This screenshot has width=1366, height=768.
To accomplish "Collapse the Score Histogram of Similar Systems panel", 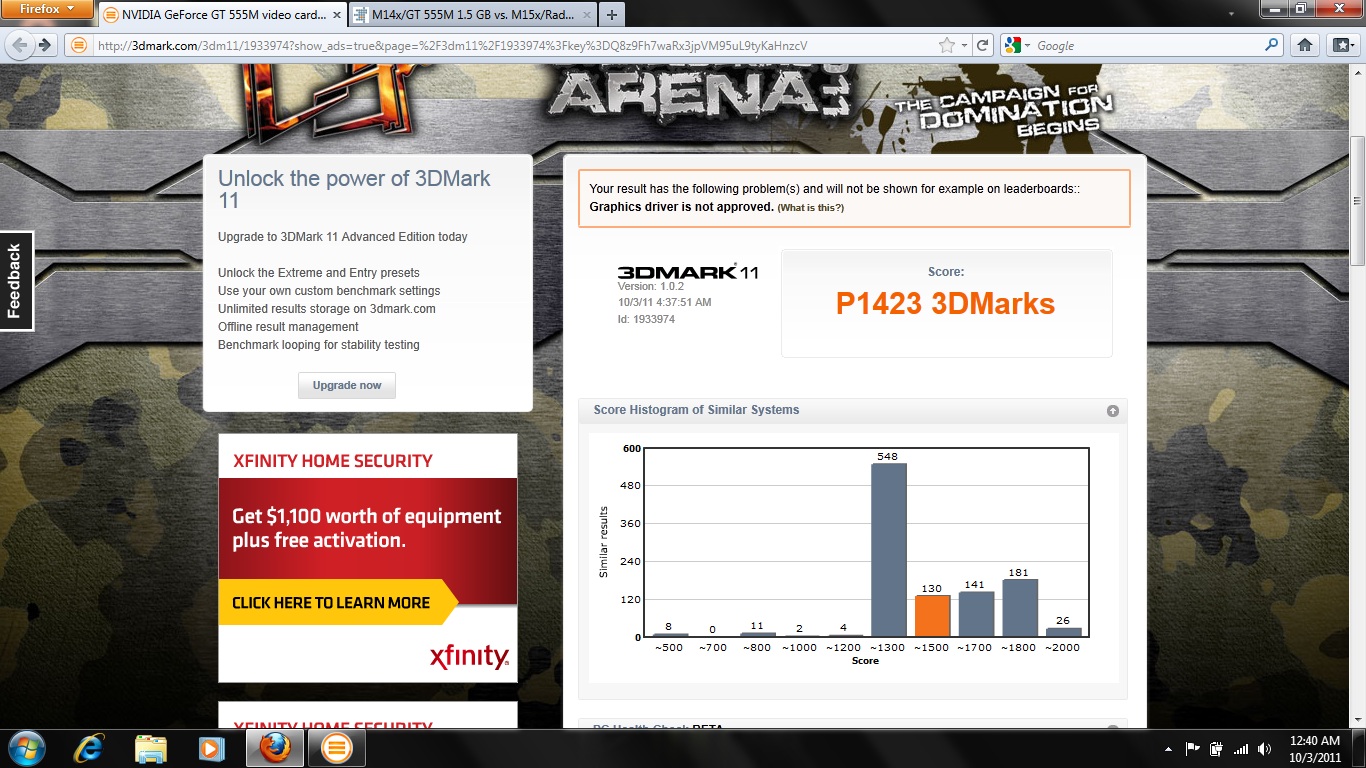I will [1112, 411].
